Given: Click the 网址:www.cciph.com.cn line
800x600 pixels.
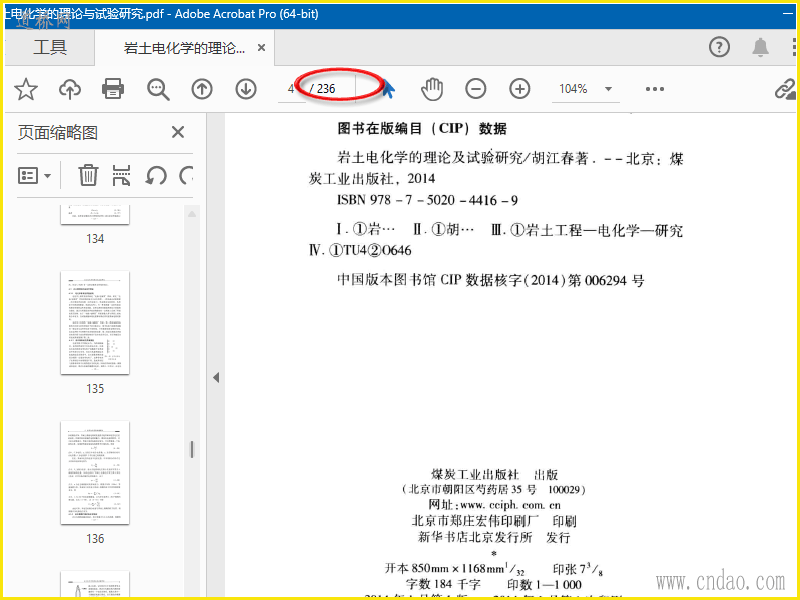Looking at the screenshot, I should pyautogui.click(x=494, y=505).
